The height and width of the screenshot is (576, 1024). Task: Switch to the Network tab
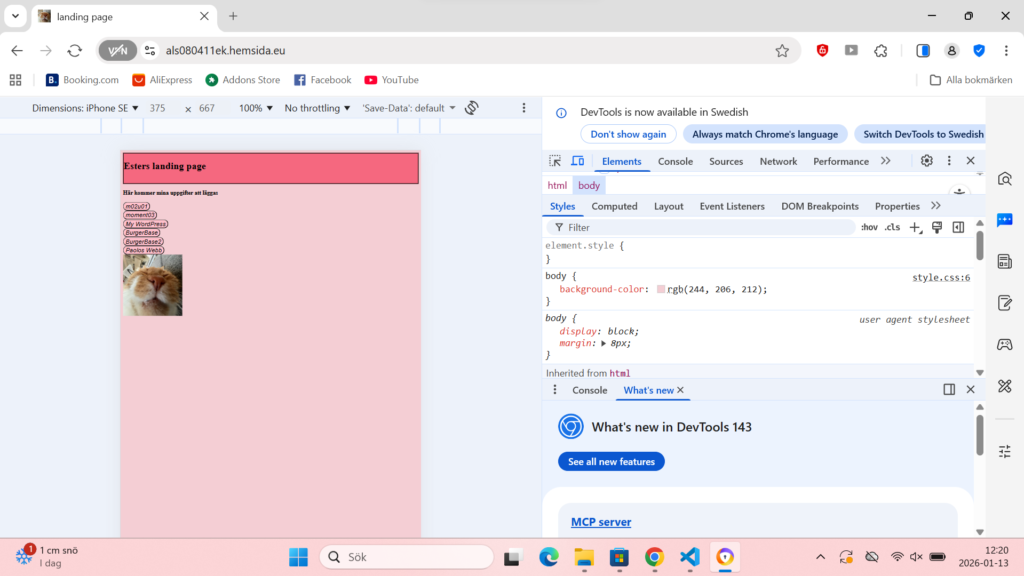click(778, 161)
